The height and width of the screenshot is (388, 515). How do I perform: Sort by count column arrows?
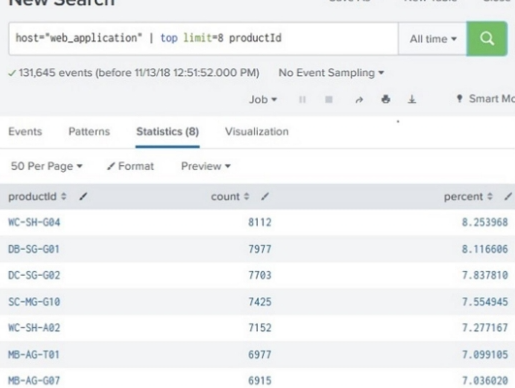tap(246, 196)
